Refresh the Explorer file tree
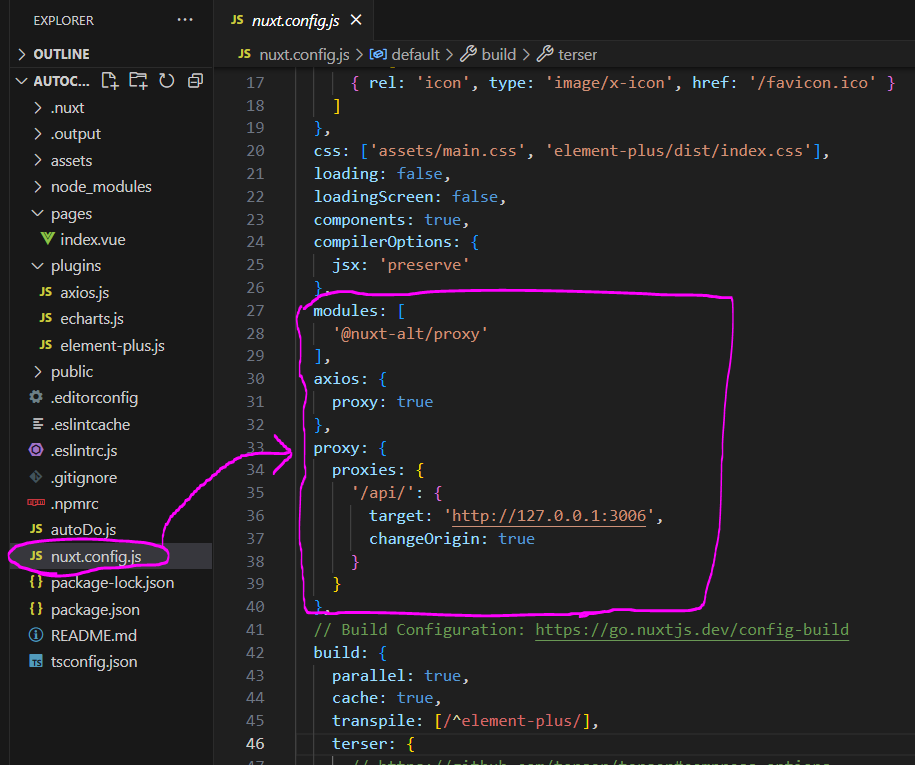The image size is (915, 765). 166,81
